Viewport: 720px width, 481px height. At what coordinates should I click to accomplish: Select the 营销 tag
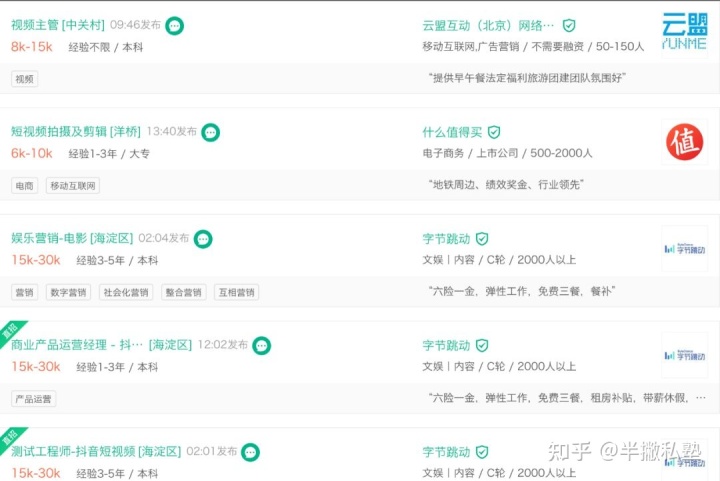pos(25,292)
